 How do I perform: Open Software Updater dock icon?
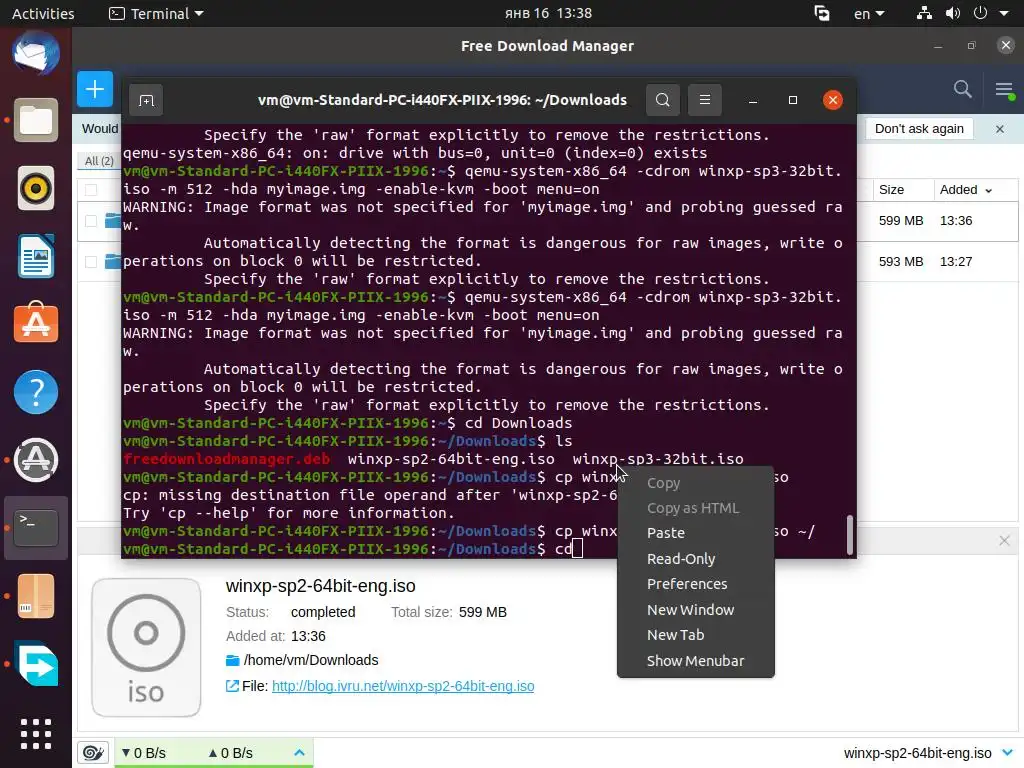tap(36, 460)
